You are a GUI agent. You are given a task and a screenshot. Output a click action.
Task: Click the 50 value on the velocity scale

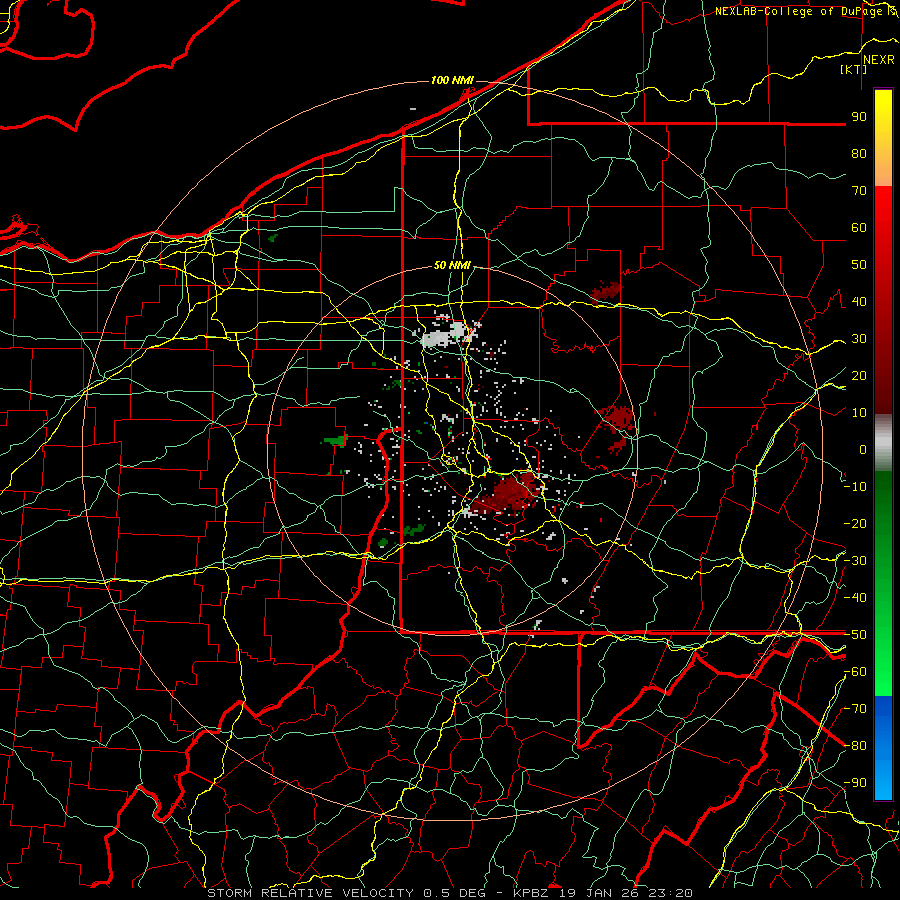[859, 265]
